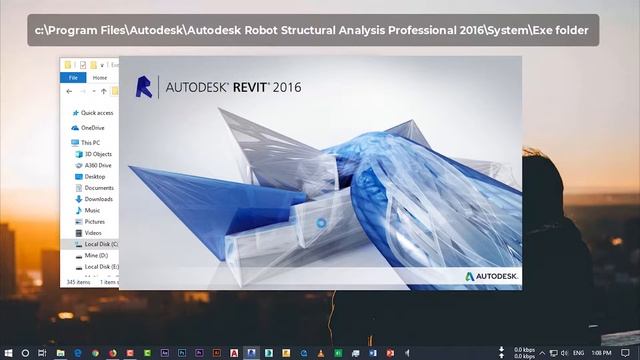Screen dimensions: 640x360
Task: Switch to Revit taskbar icon
Action: 251,353
